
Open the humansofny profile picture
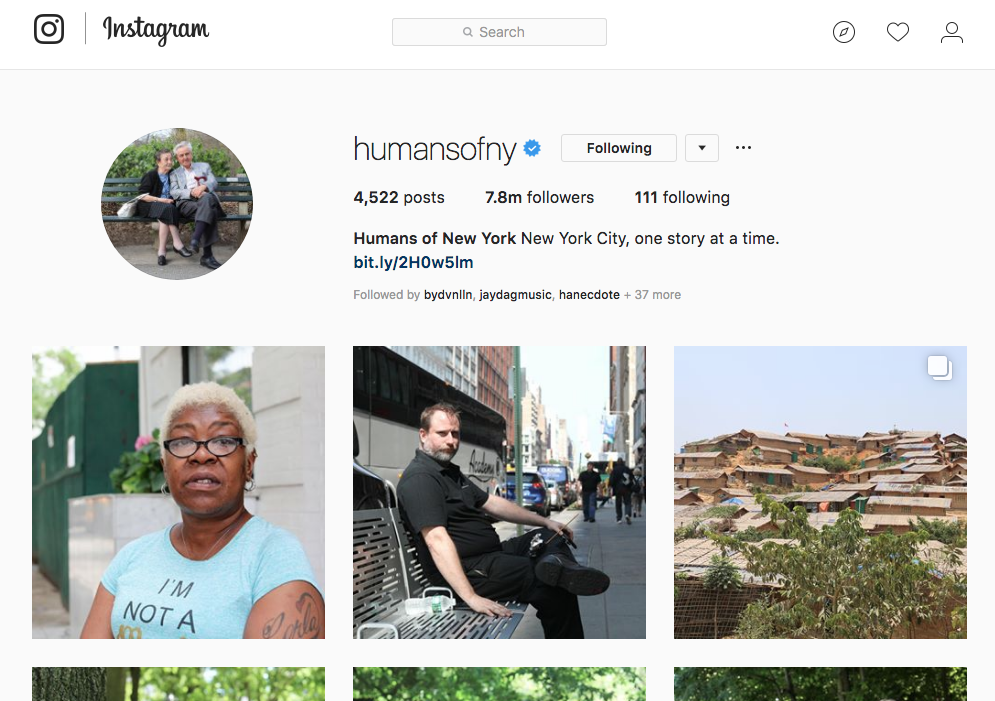point(177,204)
